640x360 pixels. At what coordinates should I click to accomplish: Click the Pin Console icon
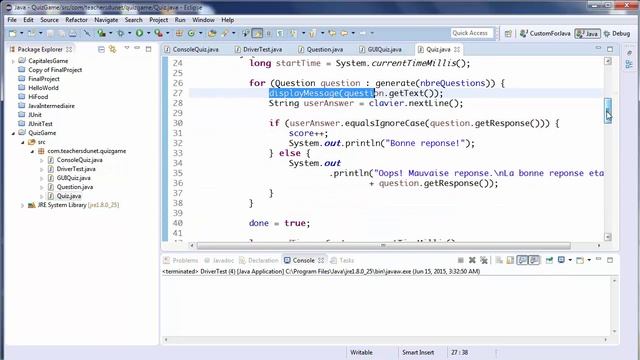(549, 260)
